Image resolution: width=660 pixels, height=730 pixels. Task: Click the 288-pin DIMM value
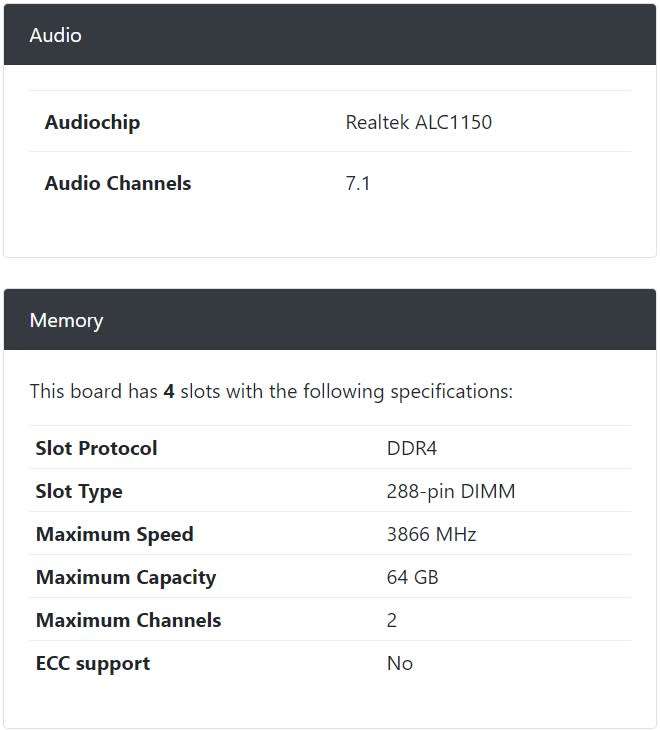point(451,492)
